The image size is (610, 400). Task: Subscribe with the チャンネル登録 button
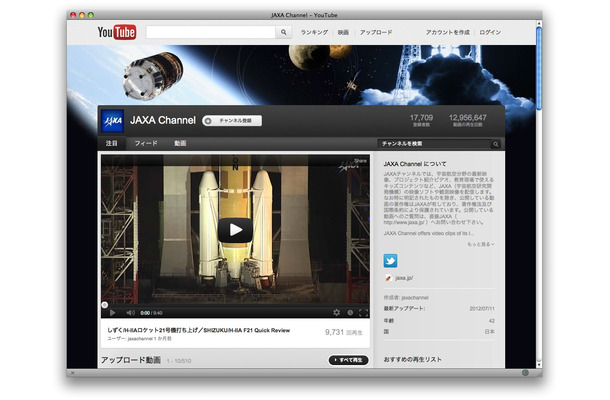(x=232, y=121)
